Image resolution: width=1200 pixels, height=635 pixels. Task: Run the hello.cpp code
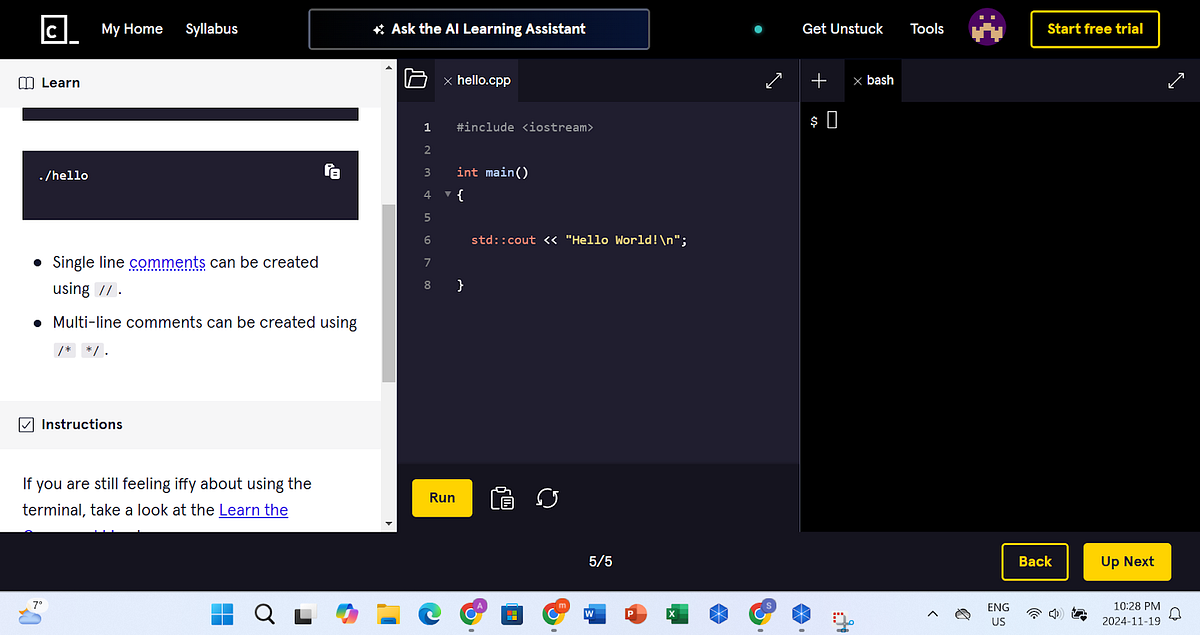pos(442,498)
